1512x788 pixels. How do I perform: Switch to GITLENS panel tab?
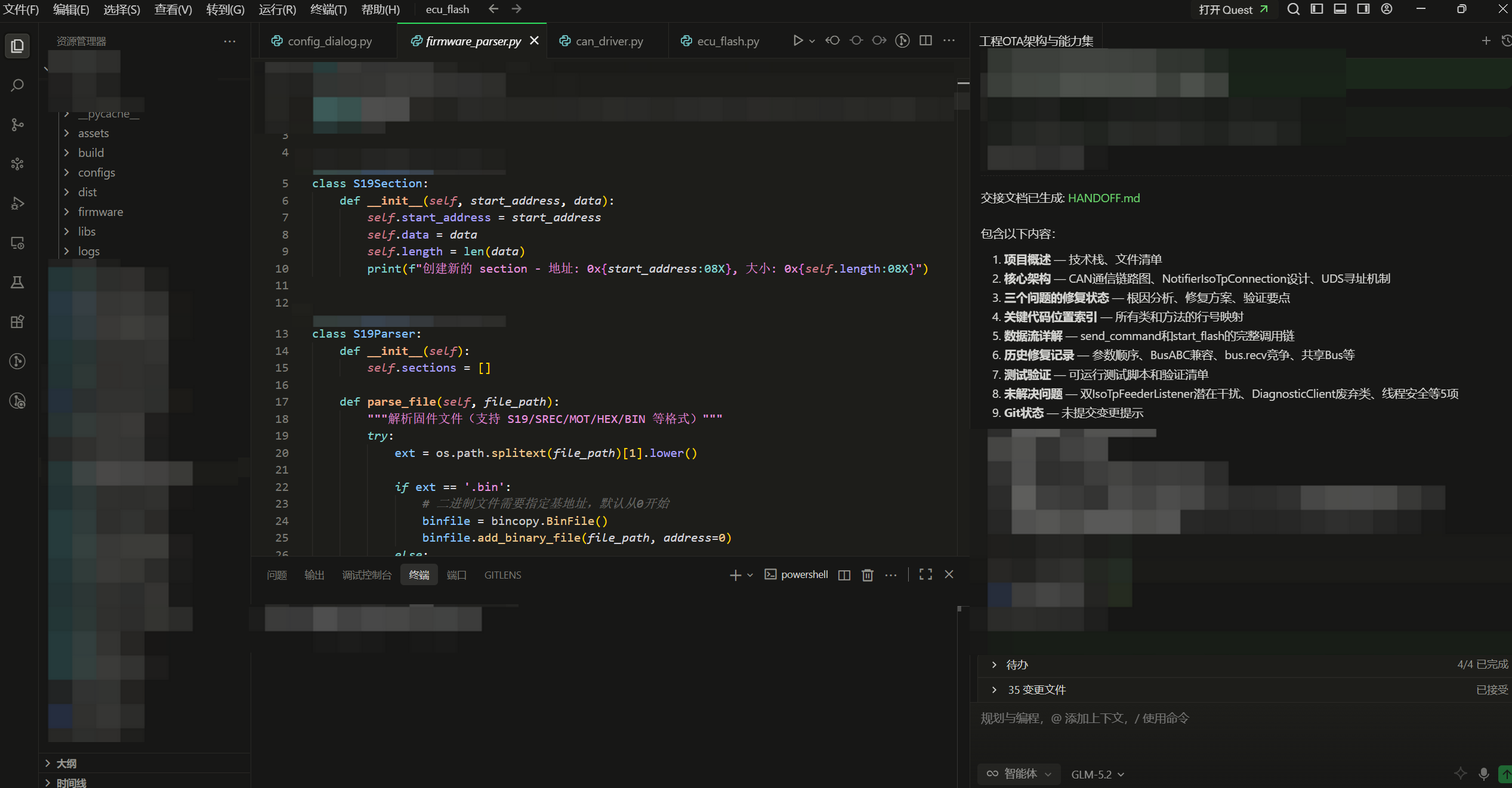503,575
